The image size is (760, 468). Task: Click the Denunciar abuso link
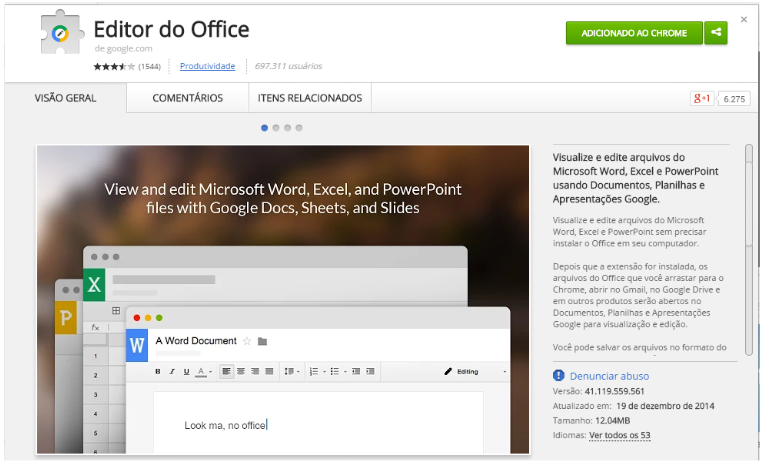click(609, 376)
